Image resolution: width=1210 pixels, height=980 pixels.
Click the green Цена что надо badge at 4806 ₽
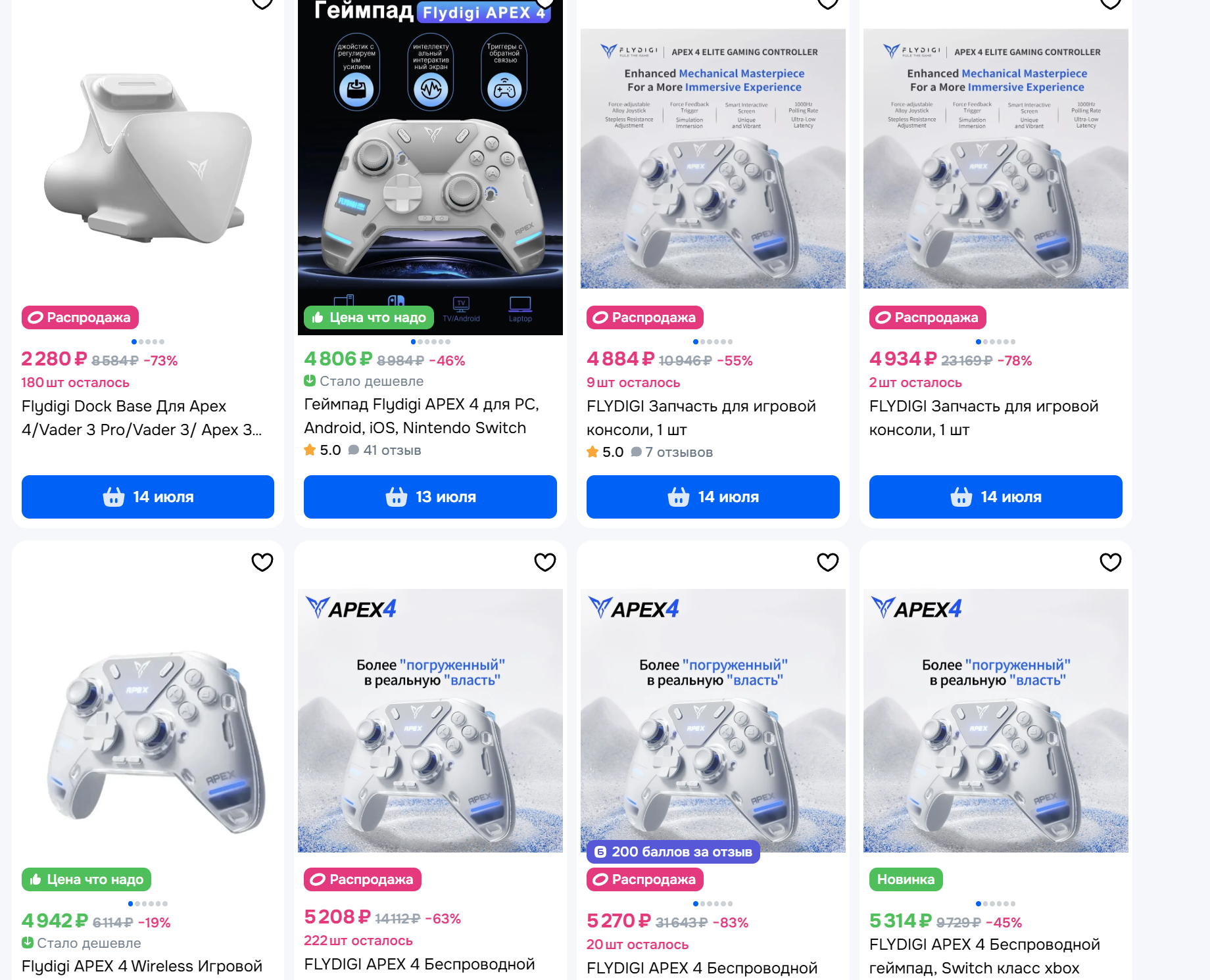click(369, 317)
